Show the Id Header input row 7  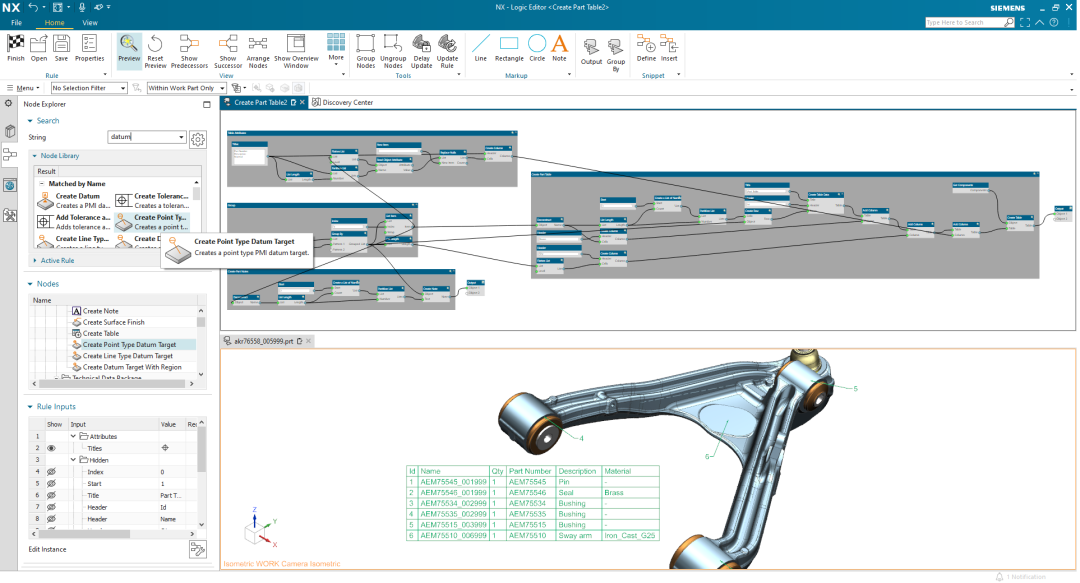click(x=51, y=507)
